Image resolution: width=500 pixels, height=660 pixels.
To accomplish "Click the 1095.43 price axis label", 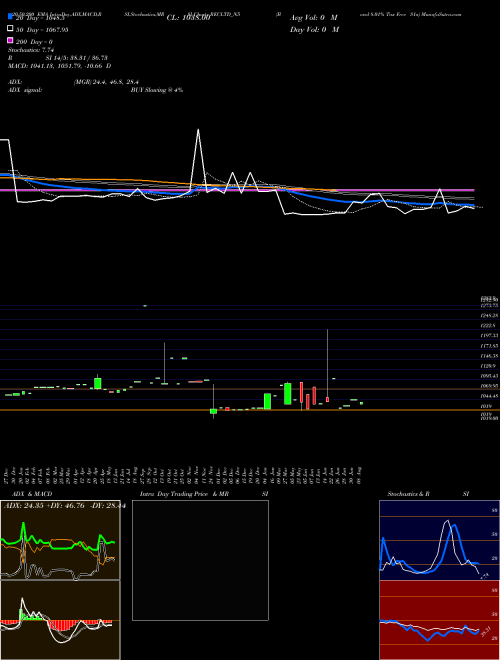I will [489, 376].
